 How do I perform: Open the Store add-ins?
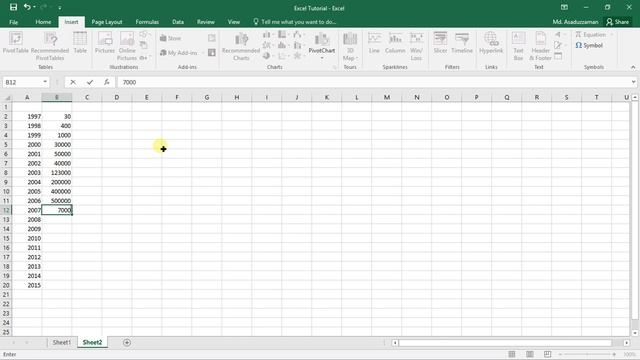[170, 38]
